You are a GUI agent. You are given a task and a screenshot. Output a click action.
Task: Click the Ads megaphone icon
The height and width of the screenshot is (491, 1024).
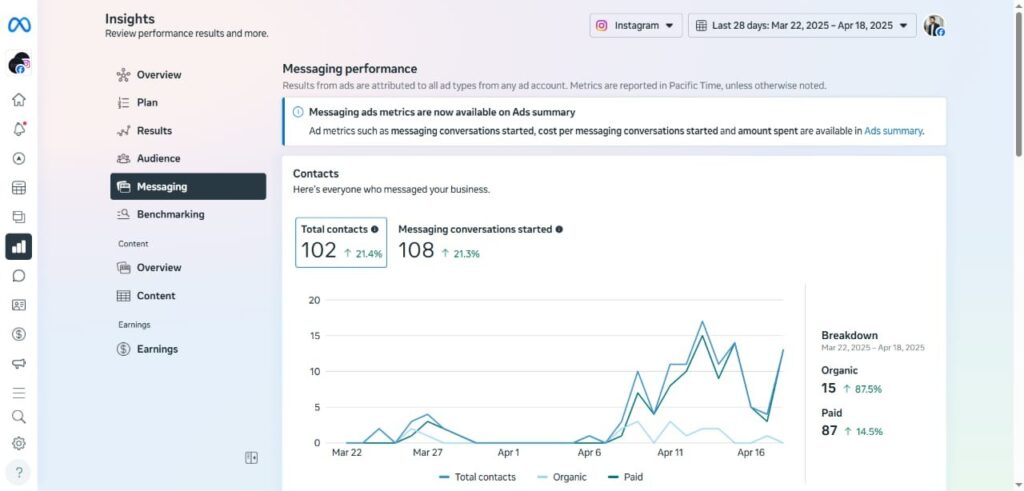coord(19,363)
